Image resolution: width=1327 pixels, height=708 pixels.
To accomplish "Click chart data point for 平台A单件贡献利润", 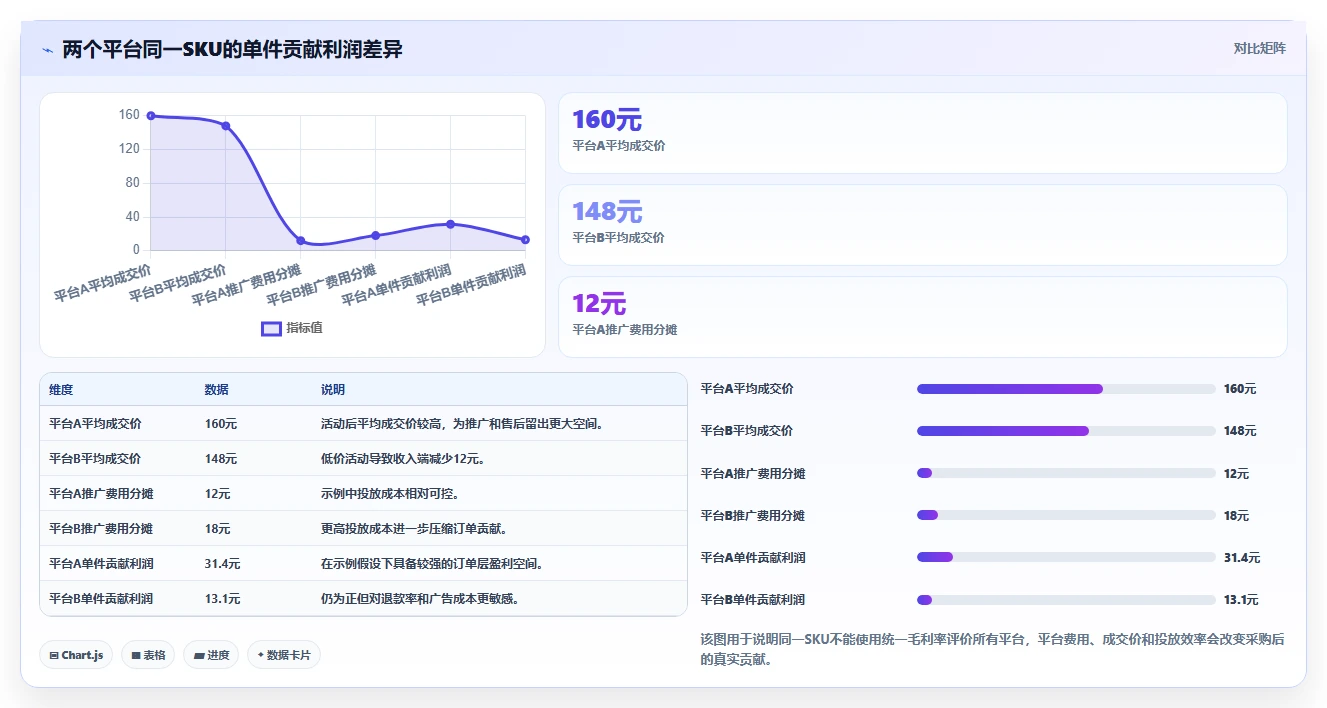I will coord(451,224).
